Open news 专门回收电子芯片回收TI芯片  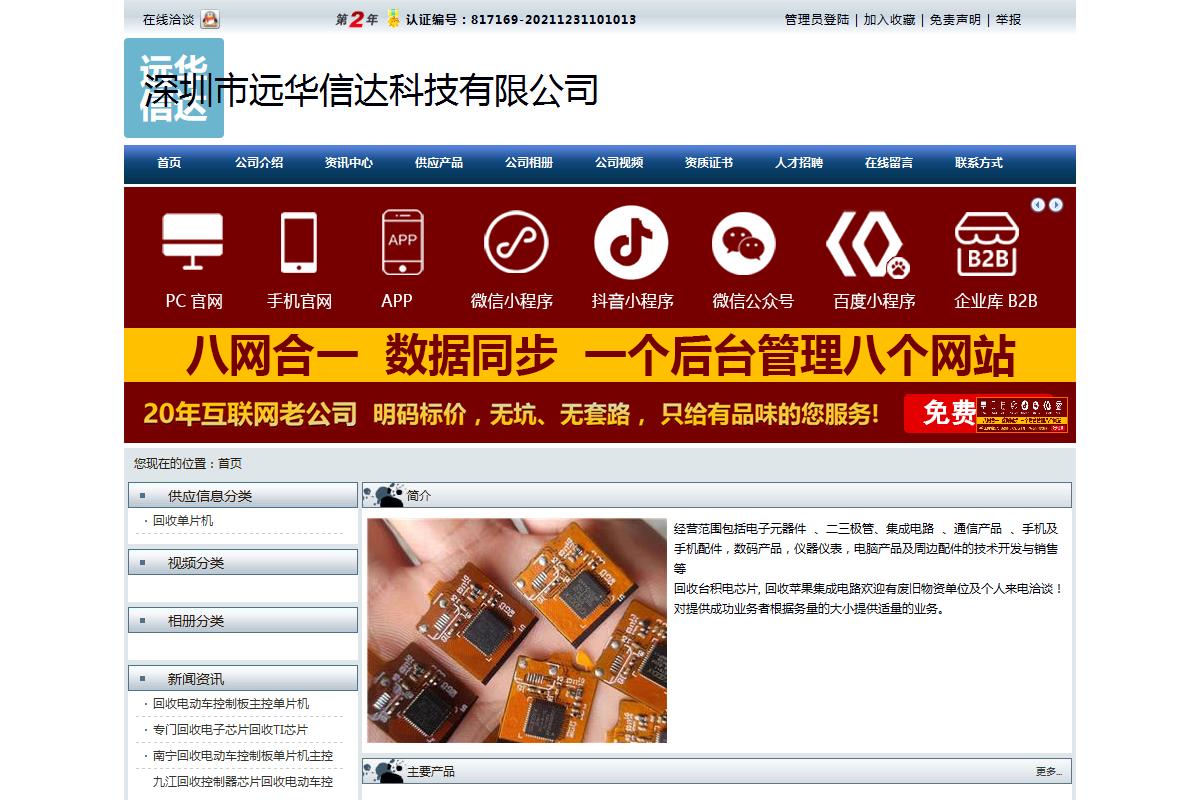click(230, 730)
